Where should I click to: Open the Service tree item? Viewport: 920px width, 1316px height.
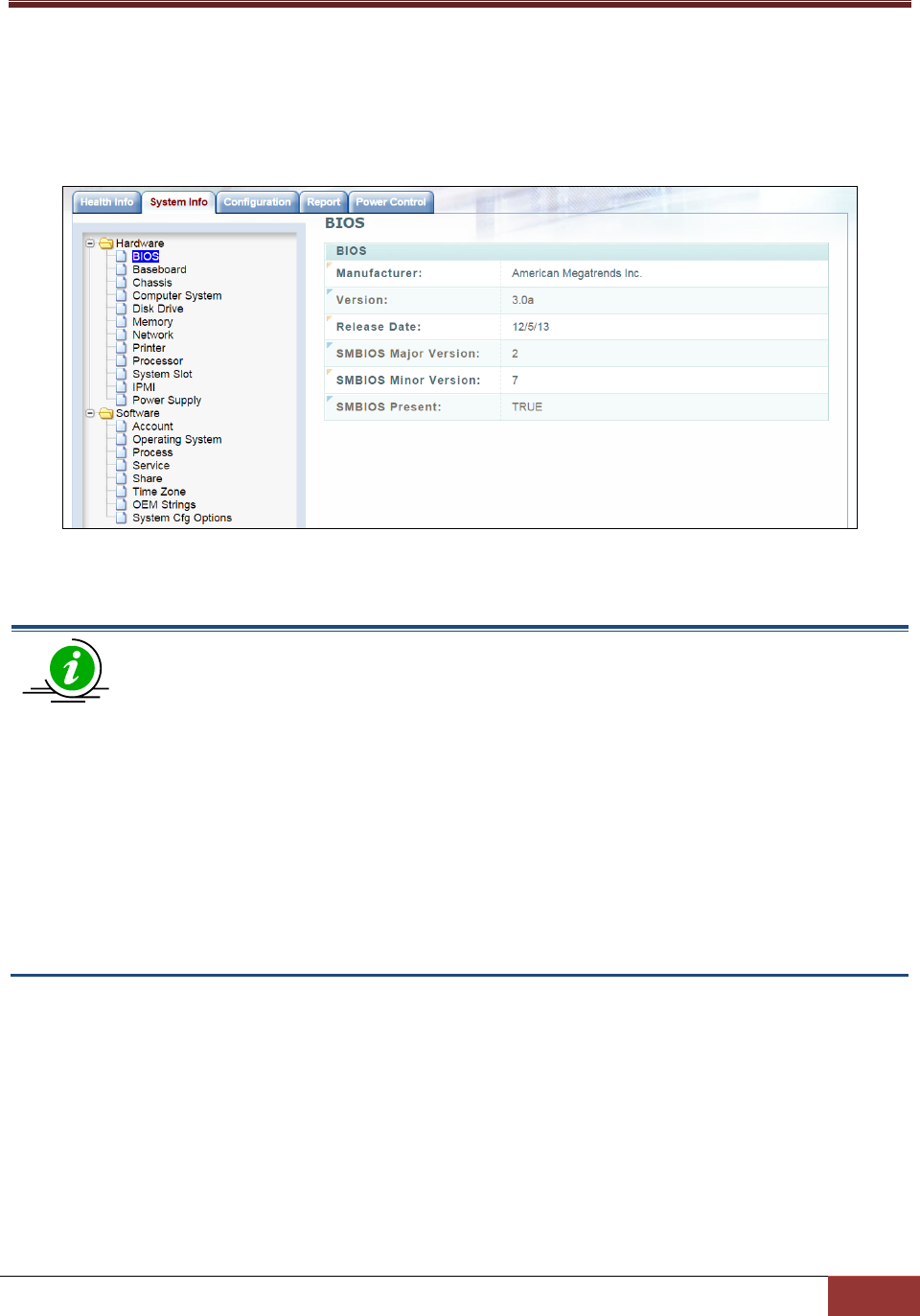[150, 466]
